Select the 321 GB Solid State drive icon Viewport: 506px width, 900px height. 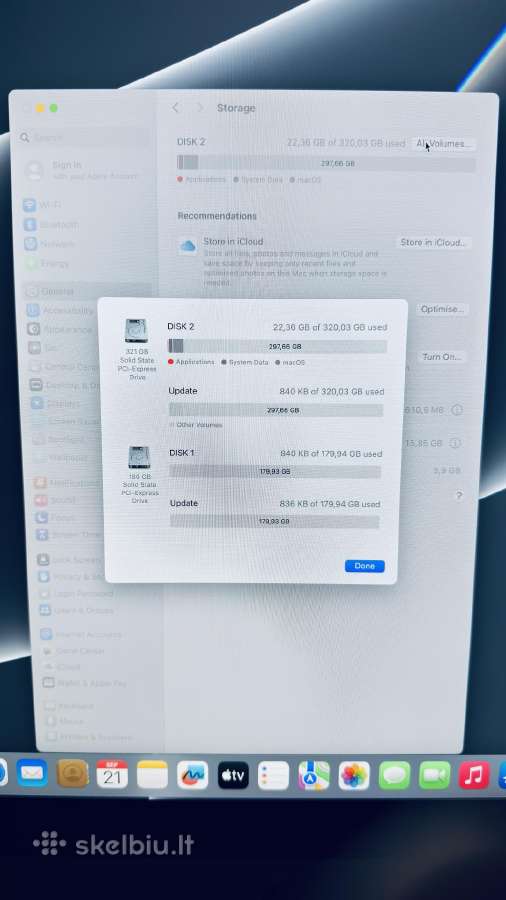click(136, 331)
